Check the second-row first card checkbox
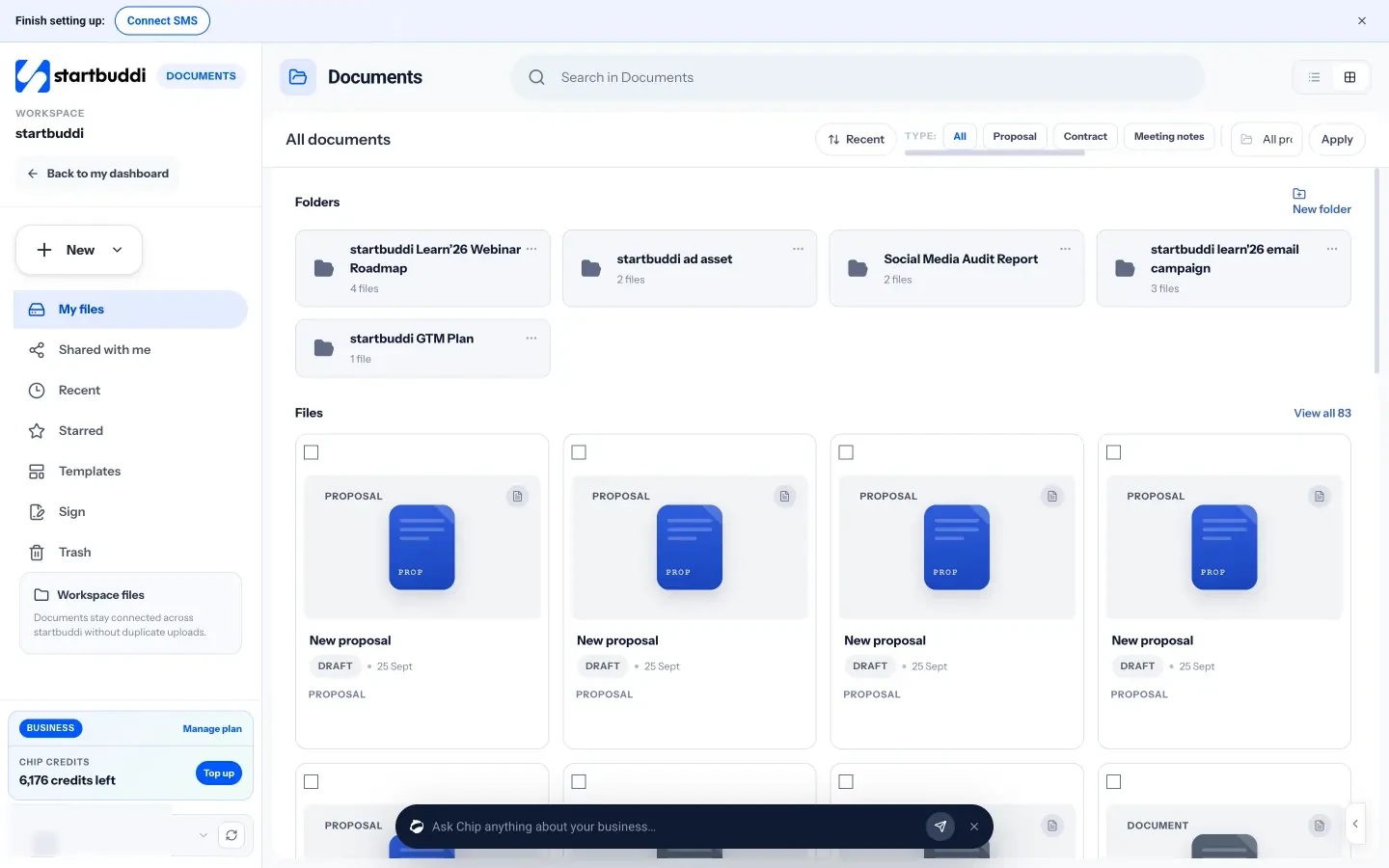Screen dimensions: 1389x868 312,782
